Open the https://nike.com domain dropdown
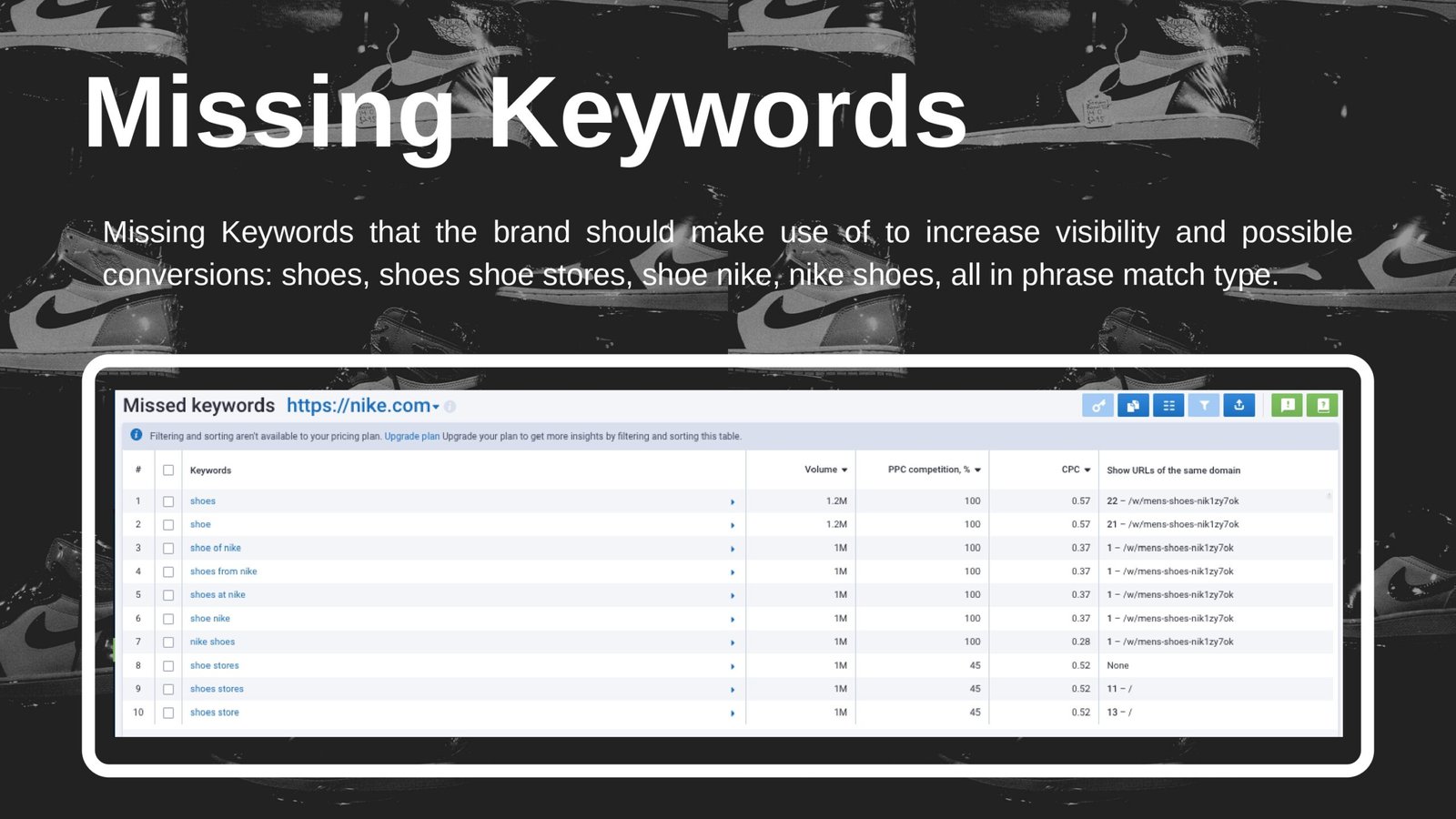Viewport: 1456px width, 819px height. click(x=363, y=406)
